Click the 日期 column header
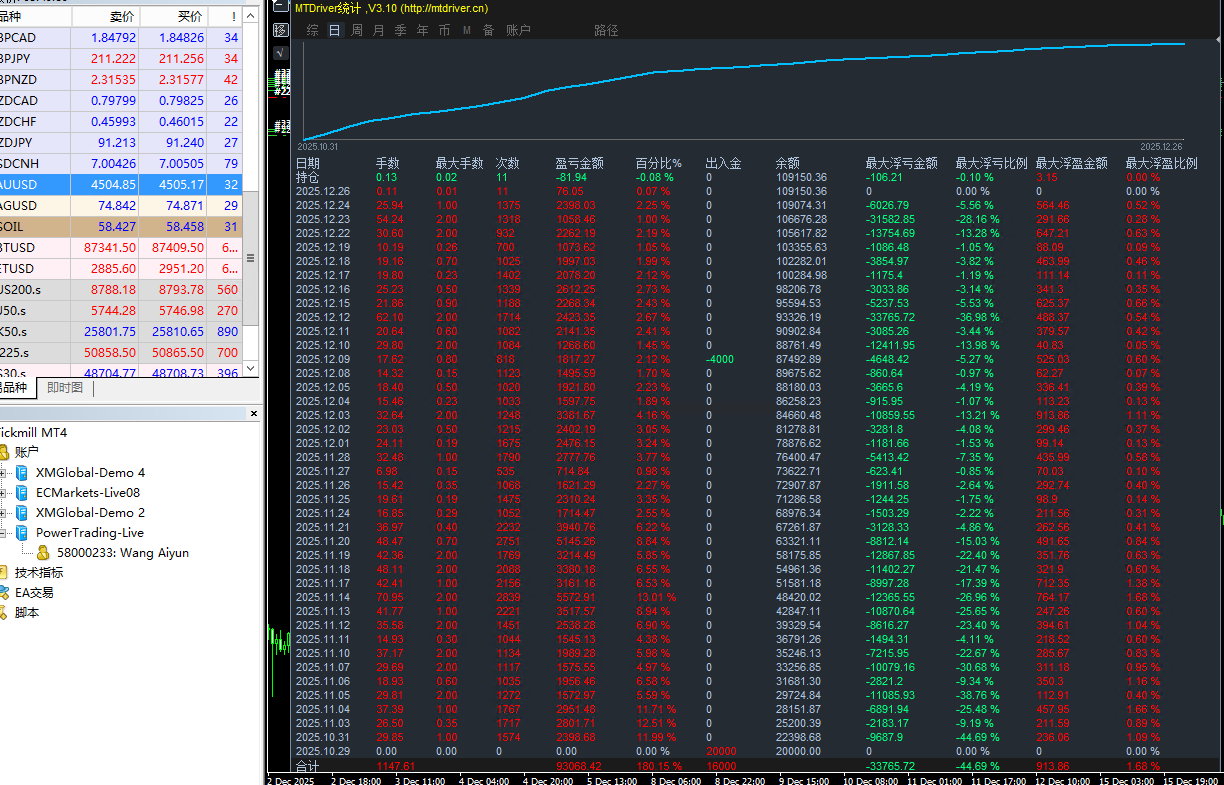The height and width of the screenshot is (785, 1224). coord(308,163)
